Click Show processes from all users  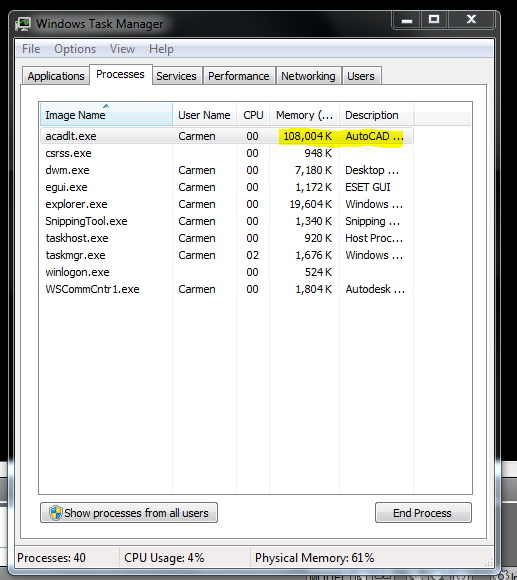[129, 513]
